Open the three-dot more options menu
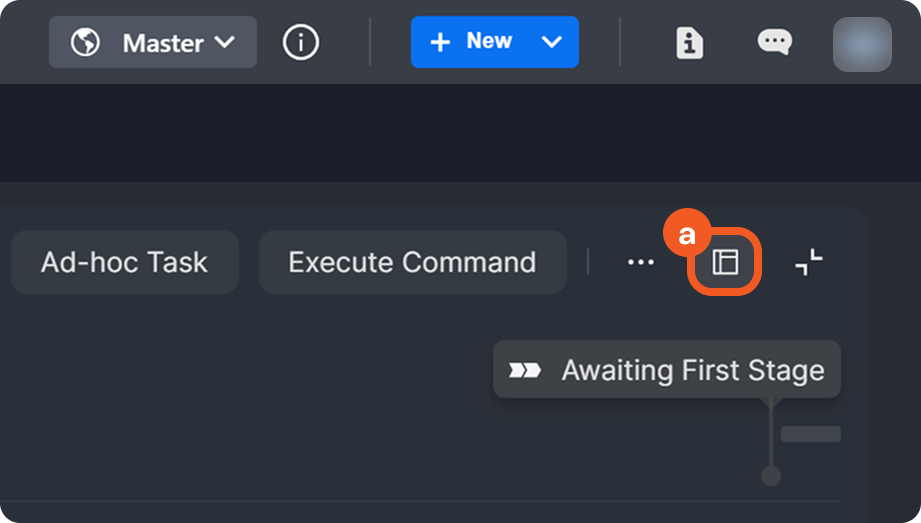This screenshot has width=921, height=523. (x=640, y=262)
